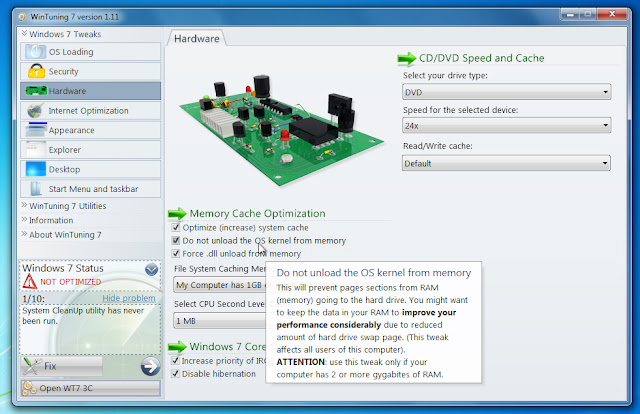Collapse the Windows 7 Tweaks section
The image size is (640, 414).
click(61, 34)
